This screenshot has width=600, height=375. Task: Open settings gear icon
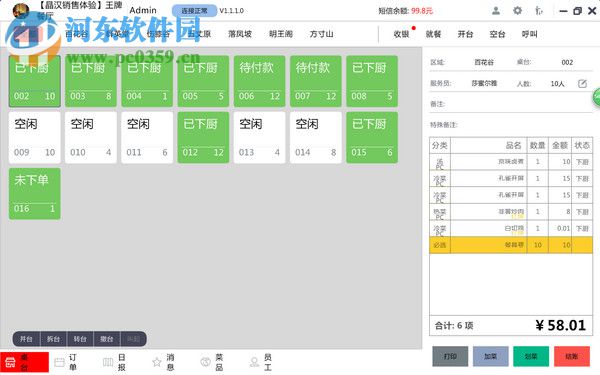(x=517, y=11)
